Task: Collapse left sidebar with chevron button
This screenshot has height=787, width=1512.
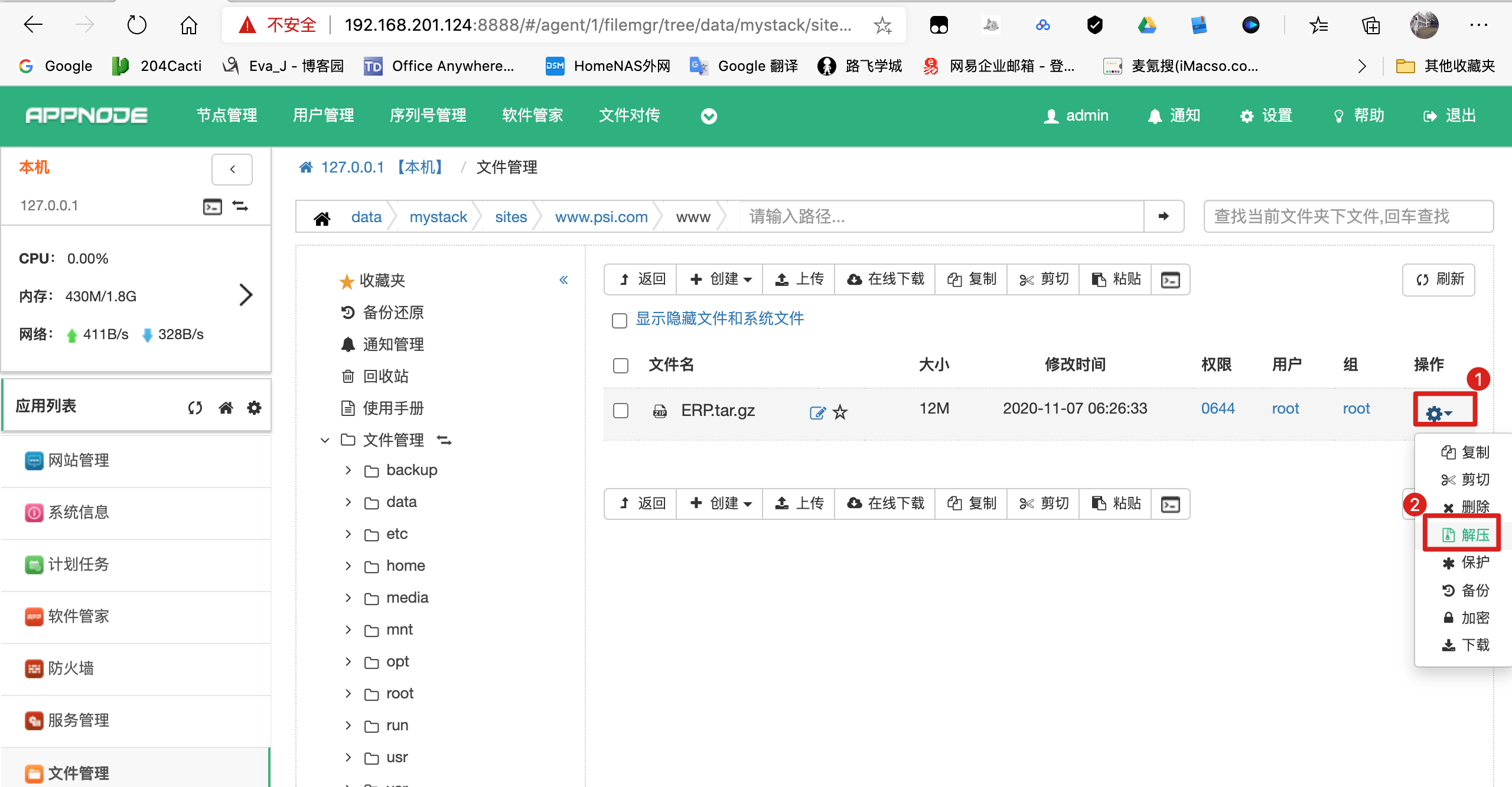Action: coord(232,170)
